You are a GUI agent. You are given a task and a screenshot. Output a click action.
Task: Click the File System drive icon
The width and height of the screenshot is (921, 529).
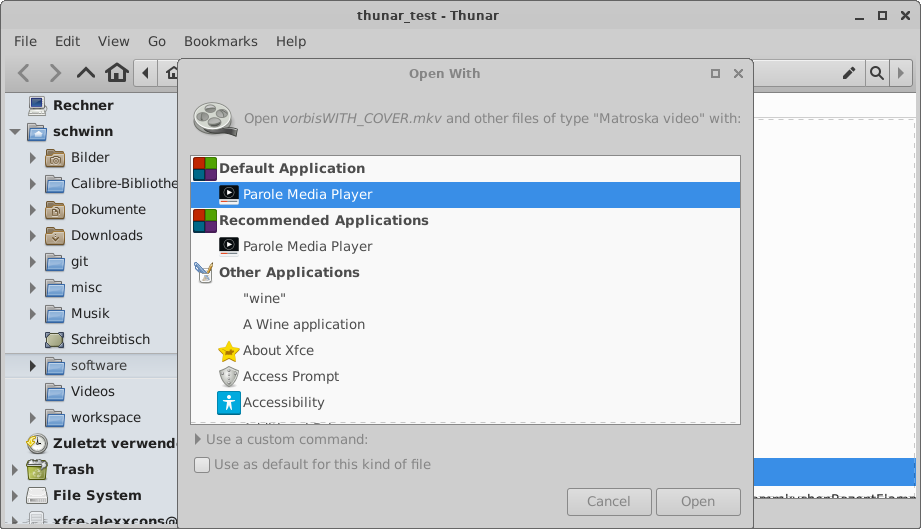(x=37, y=496)
